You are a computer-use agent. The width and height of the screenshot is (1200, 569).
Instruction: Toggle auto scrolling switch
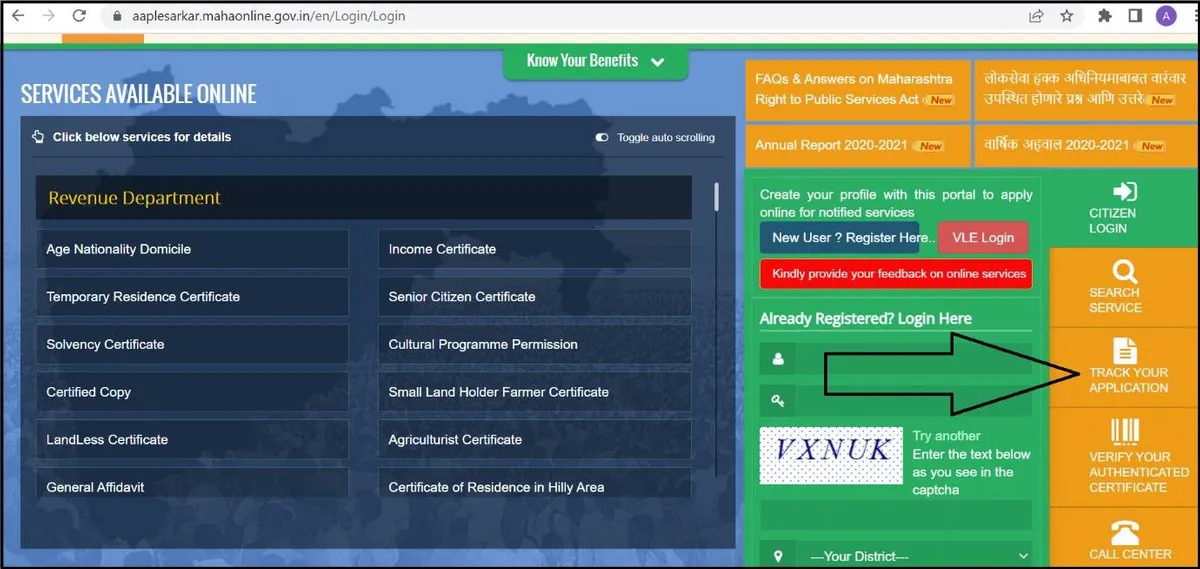click(602, 137)
